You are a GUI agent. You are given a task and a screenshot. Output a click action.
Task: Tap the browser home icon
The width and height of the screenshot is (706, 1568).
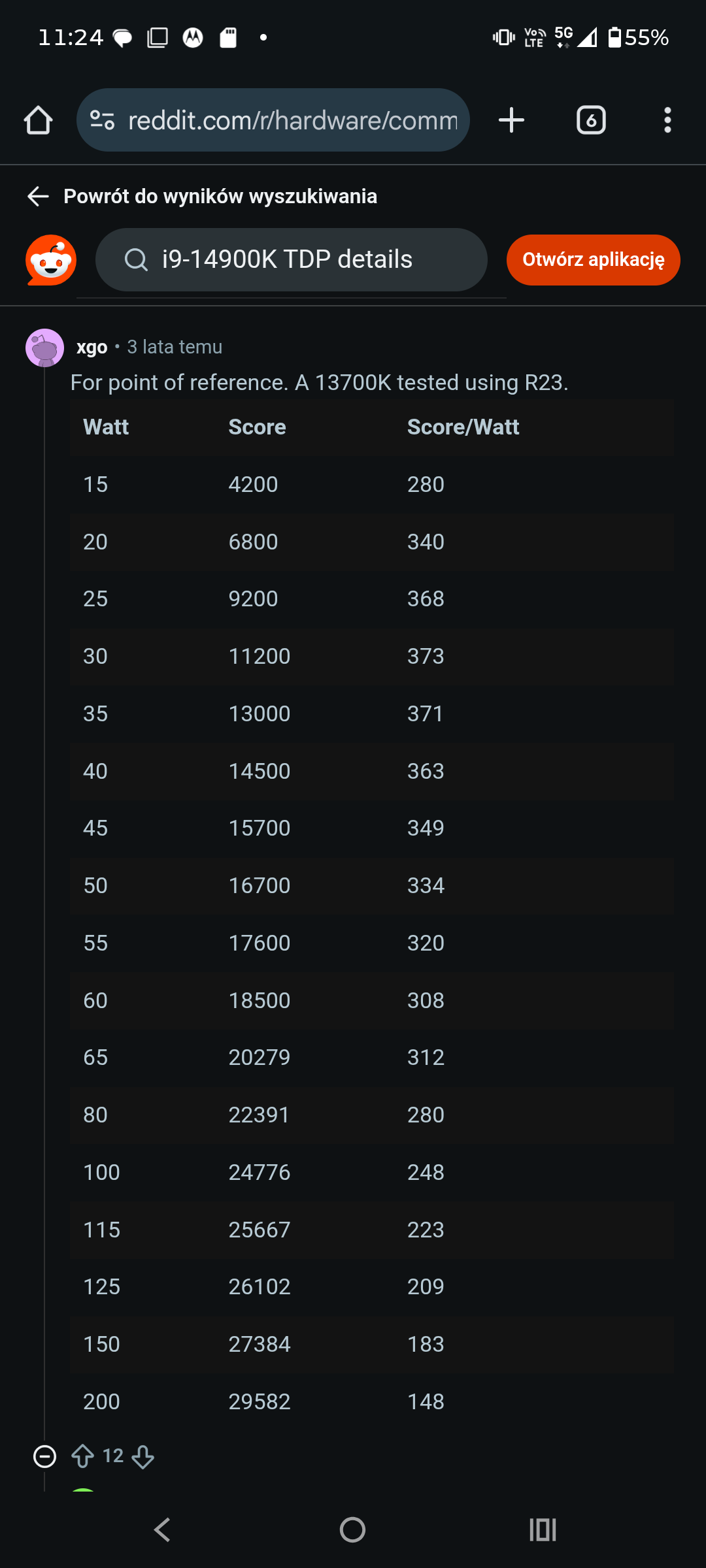(38, 120)
